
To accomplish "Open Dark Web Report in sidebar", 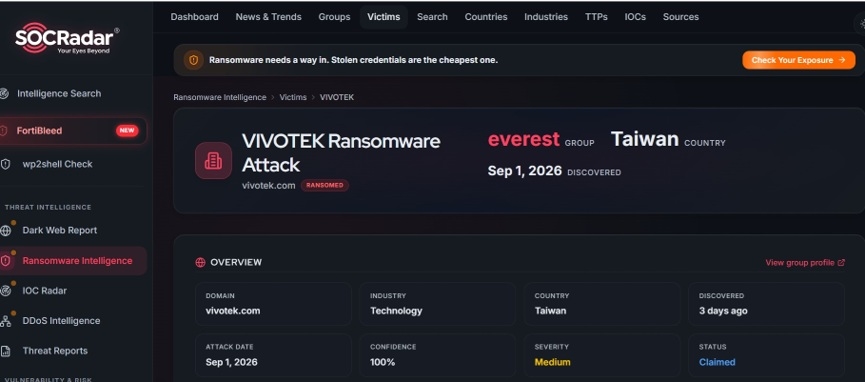I will click(x=60, y=230).
